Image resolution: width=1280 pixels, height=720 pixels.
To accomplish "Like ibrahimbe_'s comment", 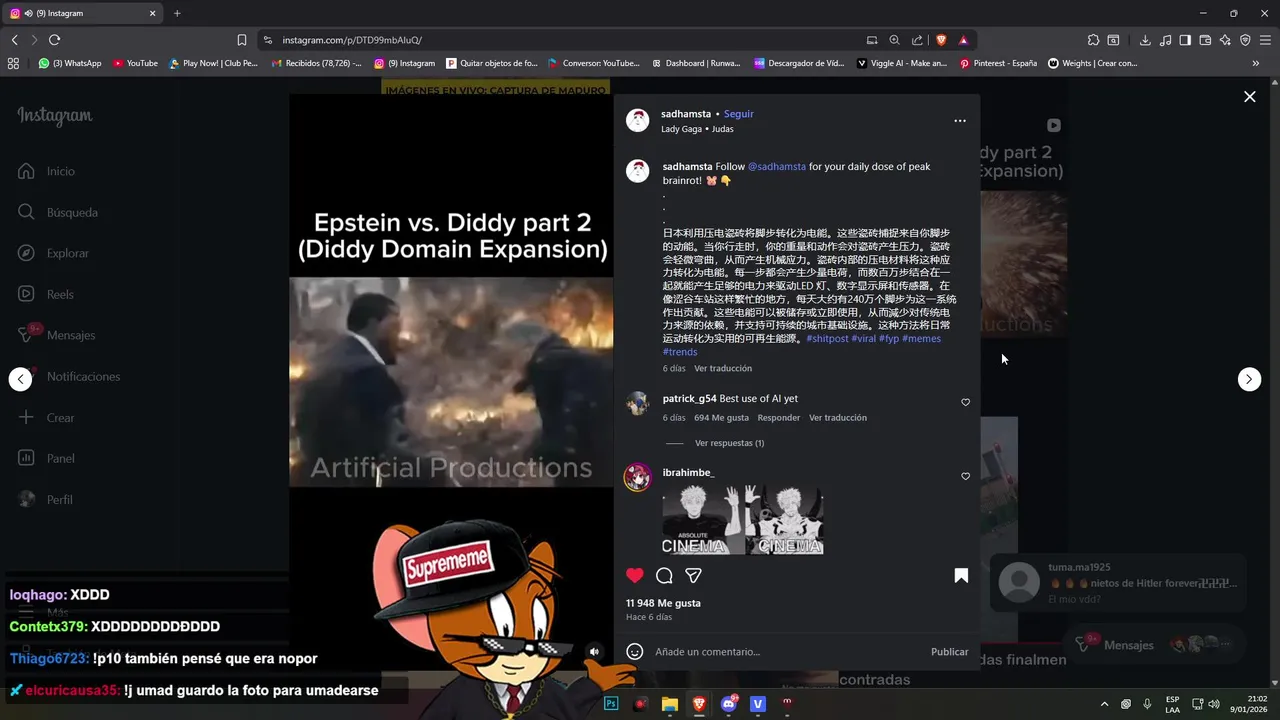I will pos(965,476).
